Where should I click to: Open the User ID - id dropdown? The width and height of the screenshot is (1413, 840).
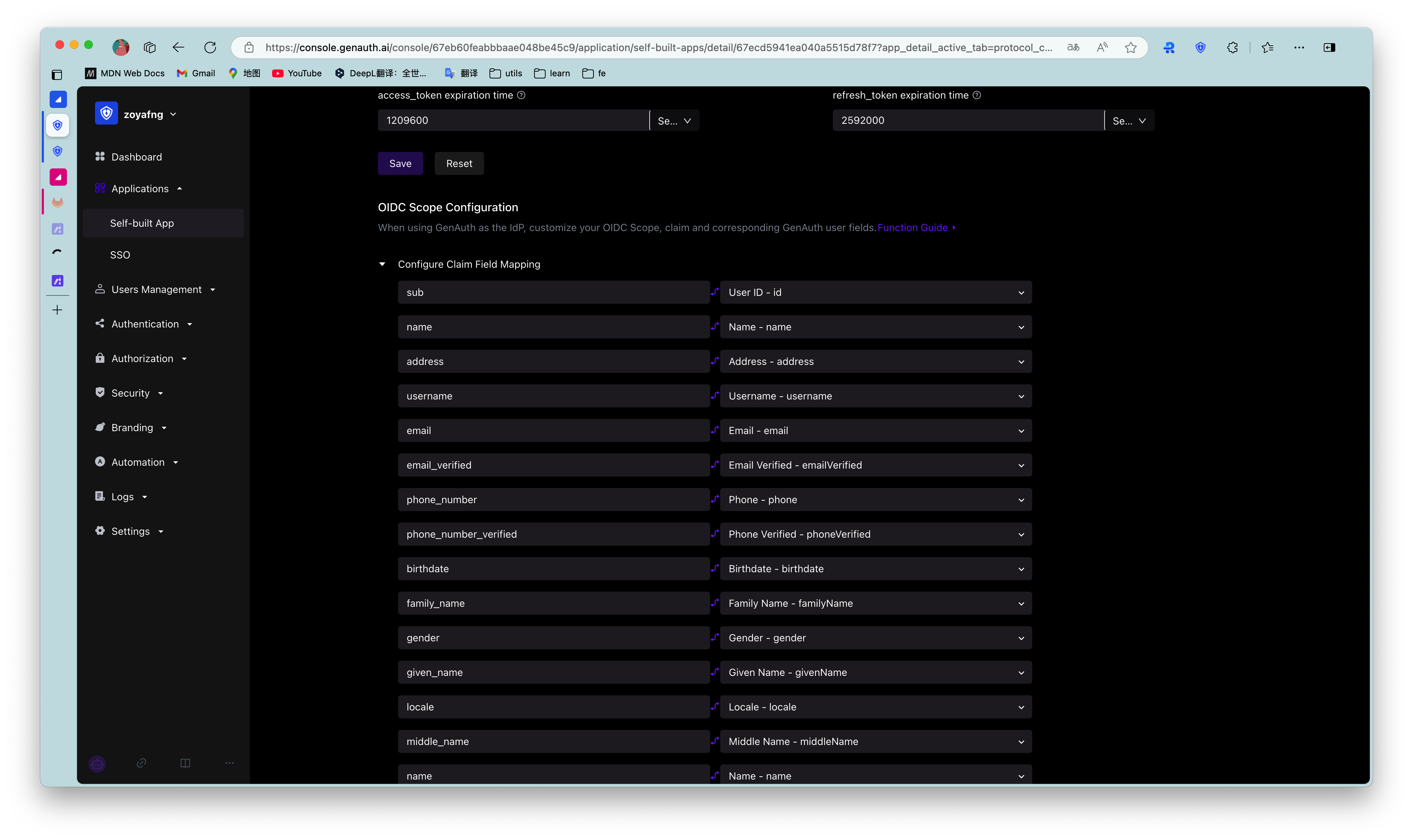[875, 293]
